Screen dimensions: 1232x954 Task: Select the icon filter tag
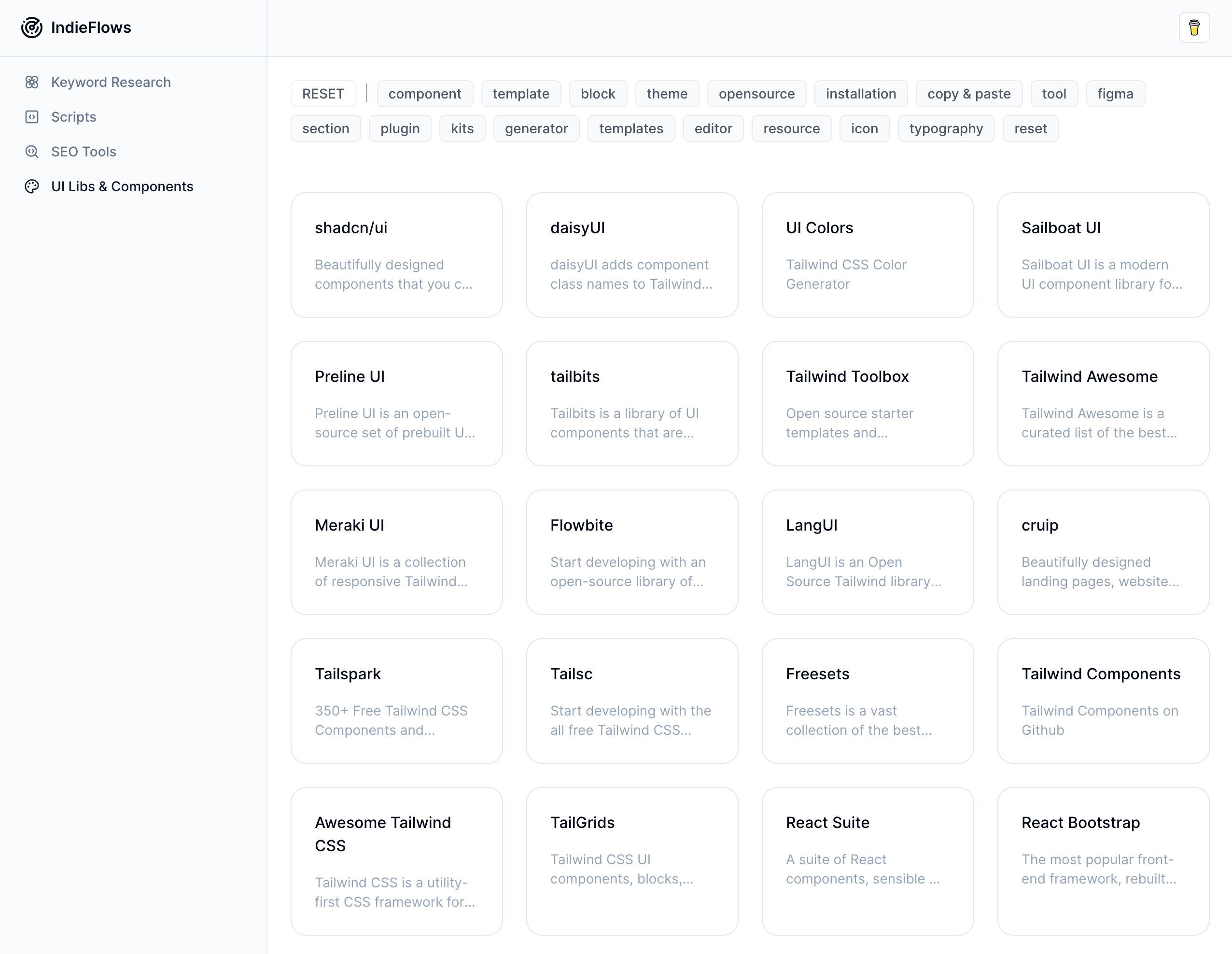[864, 128]
